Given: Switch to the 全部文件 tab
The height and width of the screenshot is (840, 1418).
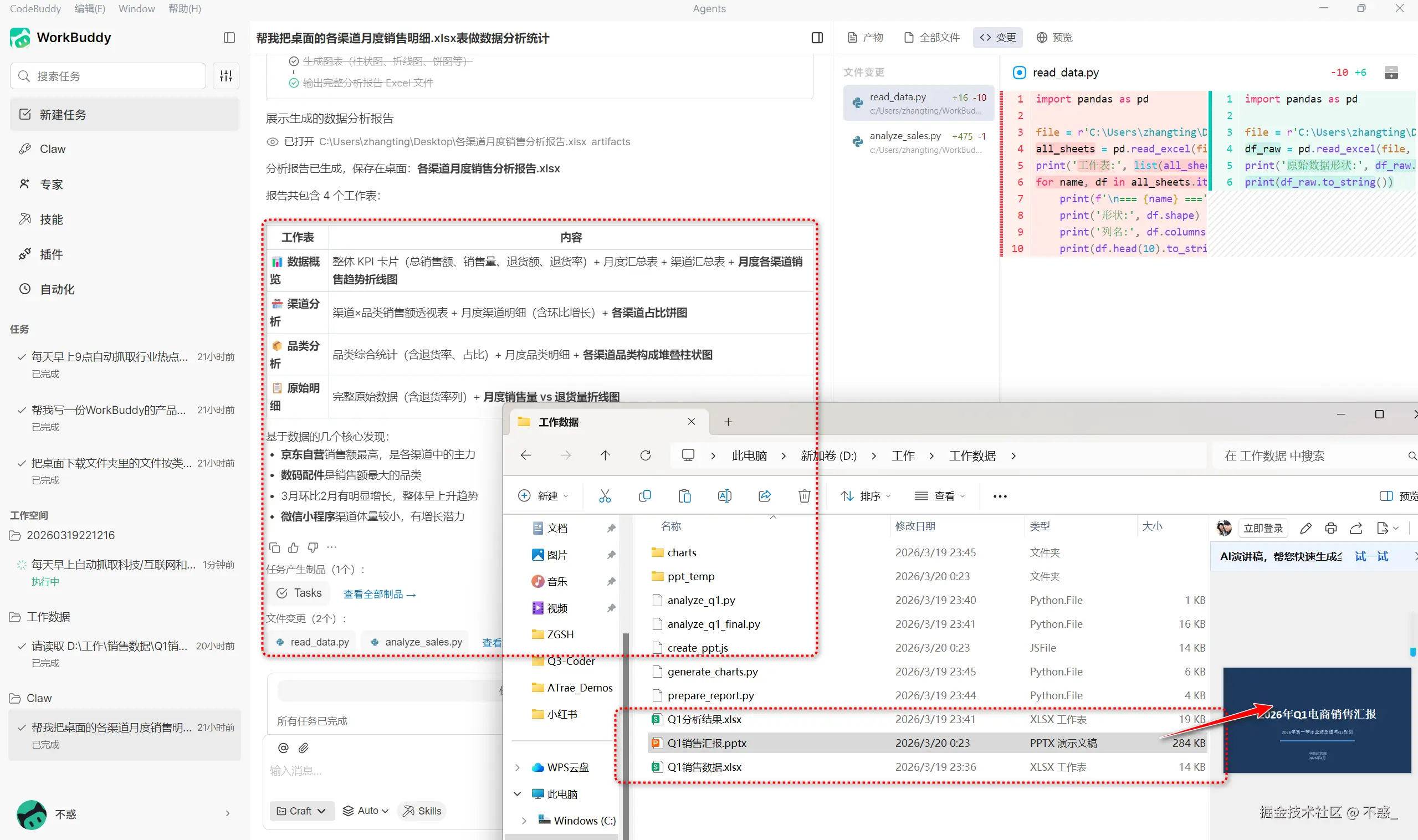Looking at the screenshot, I should [931, 37].
